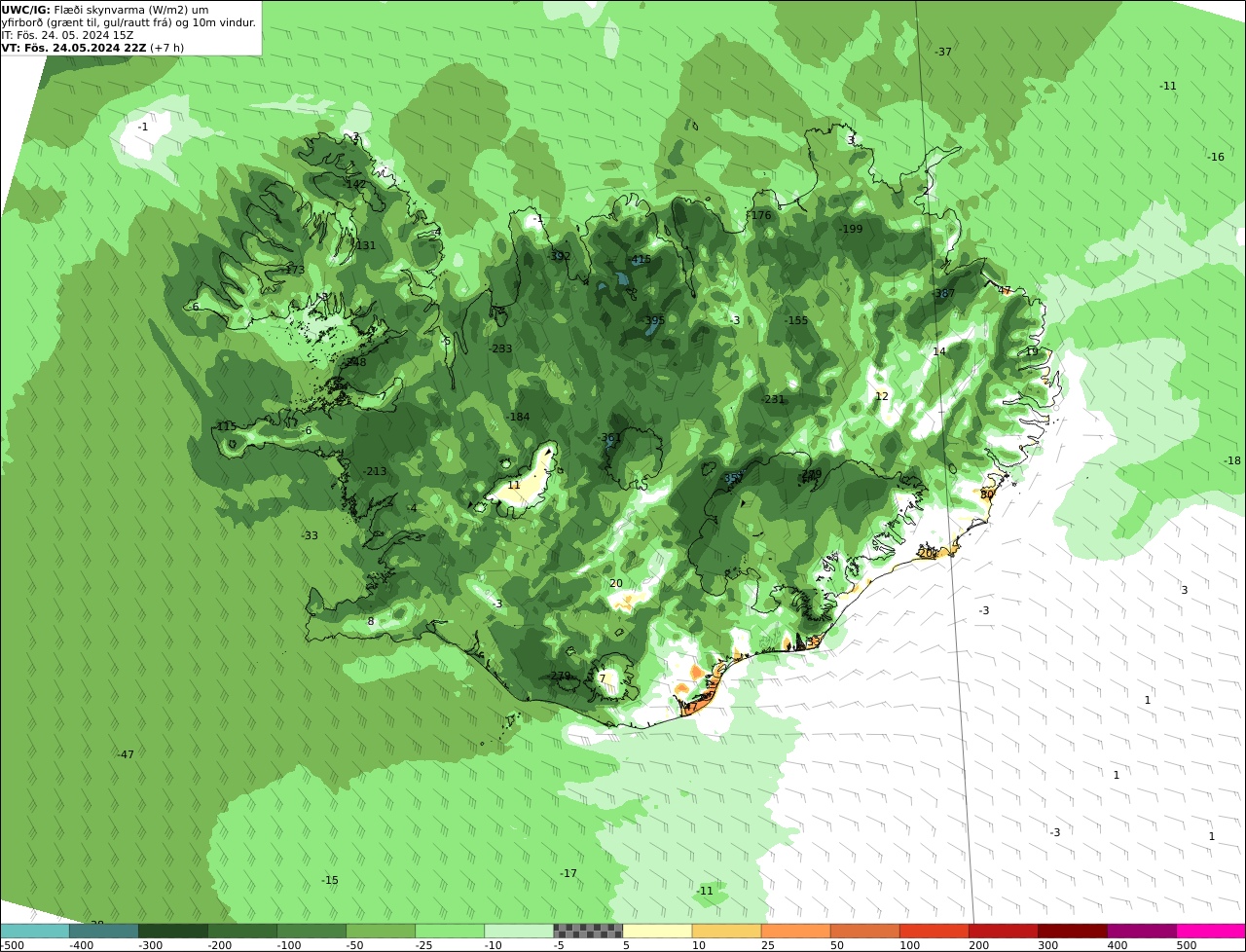Click the "-400" legend label

[82, 945]
